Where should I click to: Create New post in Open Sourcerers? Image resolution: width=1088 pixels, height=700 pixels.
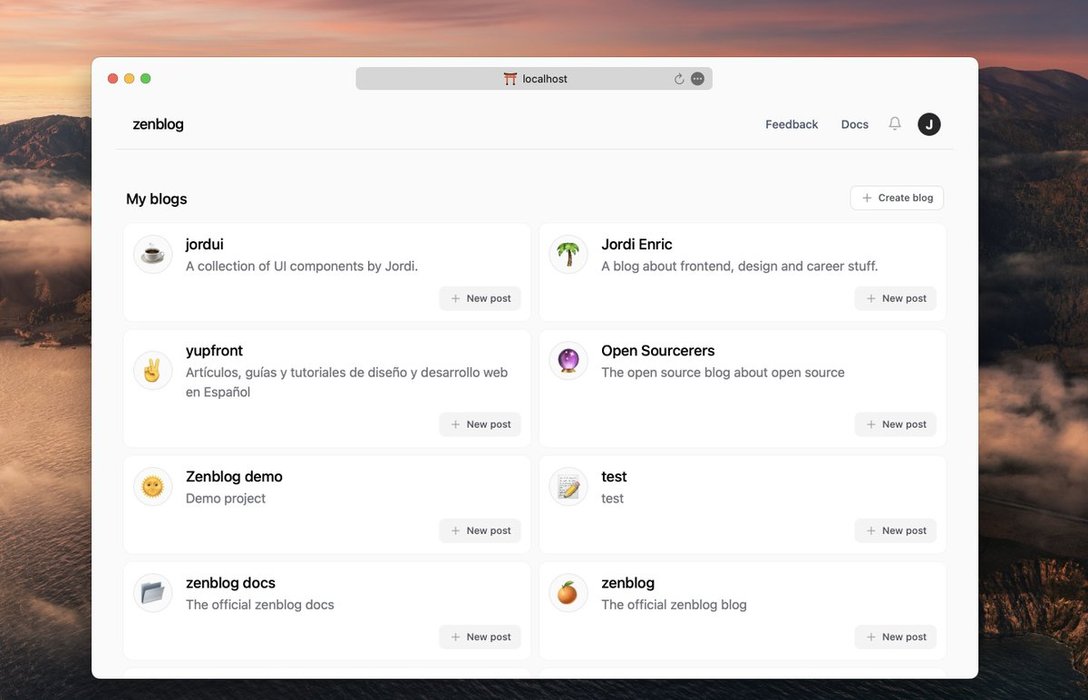(x=895, y=425)
